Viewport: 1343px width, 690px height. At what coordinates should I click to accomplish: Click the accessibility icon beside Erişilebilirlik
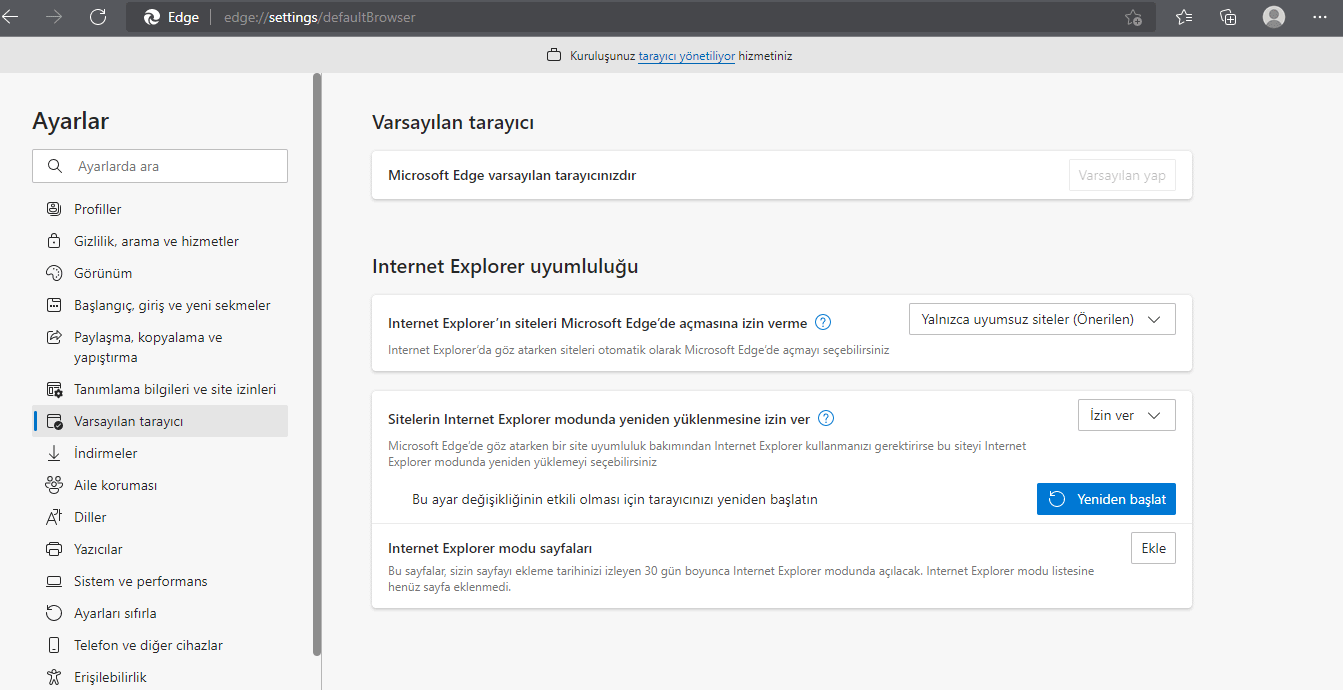point(54,677)
